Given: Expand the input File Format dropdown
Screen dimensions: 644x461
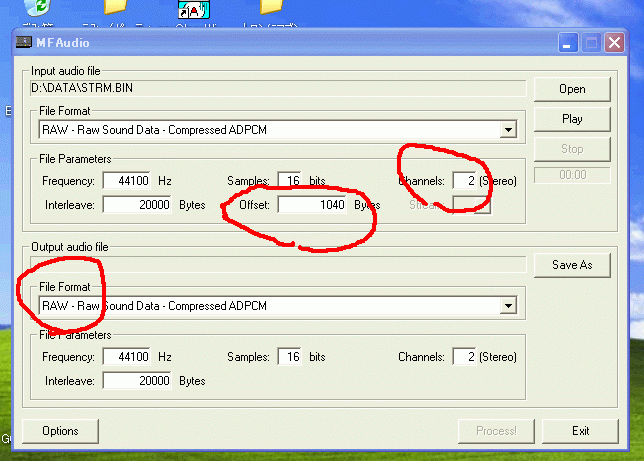Looking at the screenshot, I should (509, 130).
